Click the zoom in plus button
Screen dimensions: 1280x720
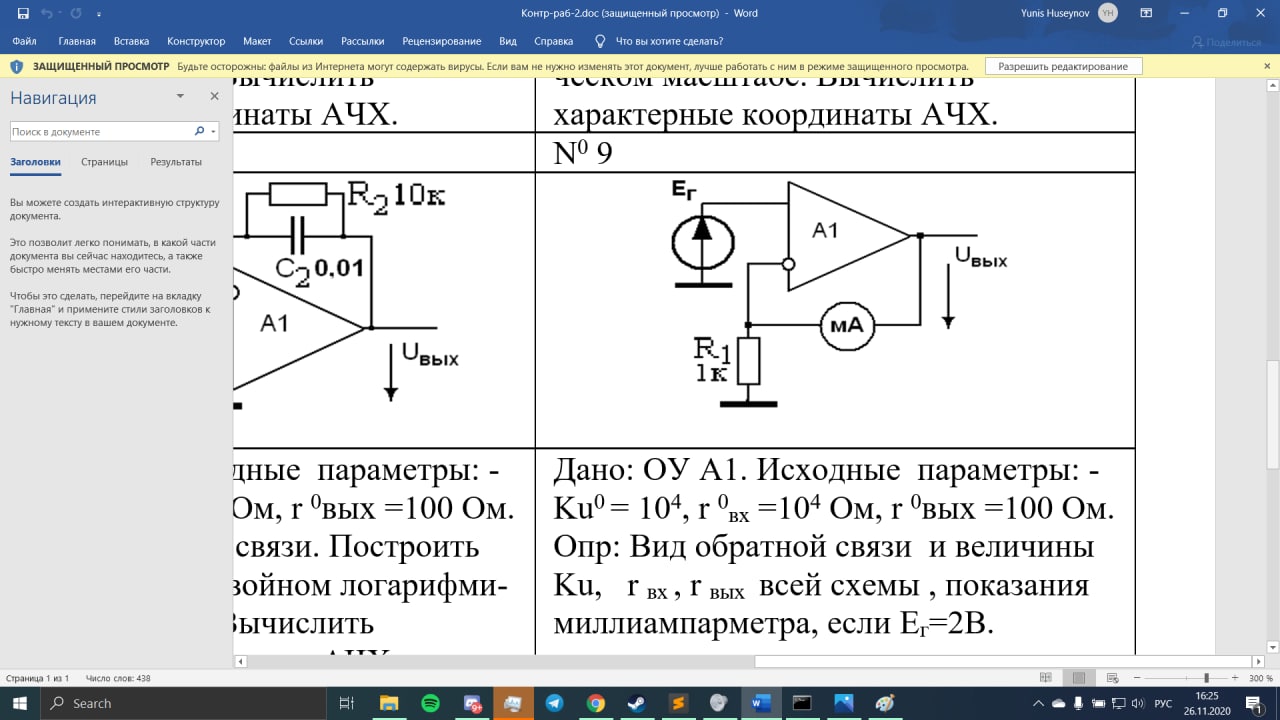(x=1236, y=678)
